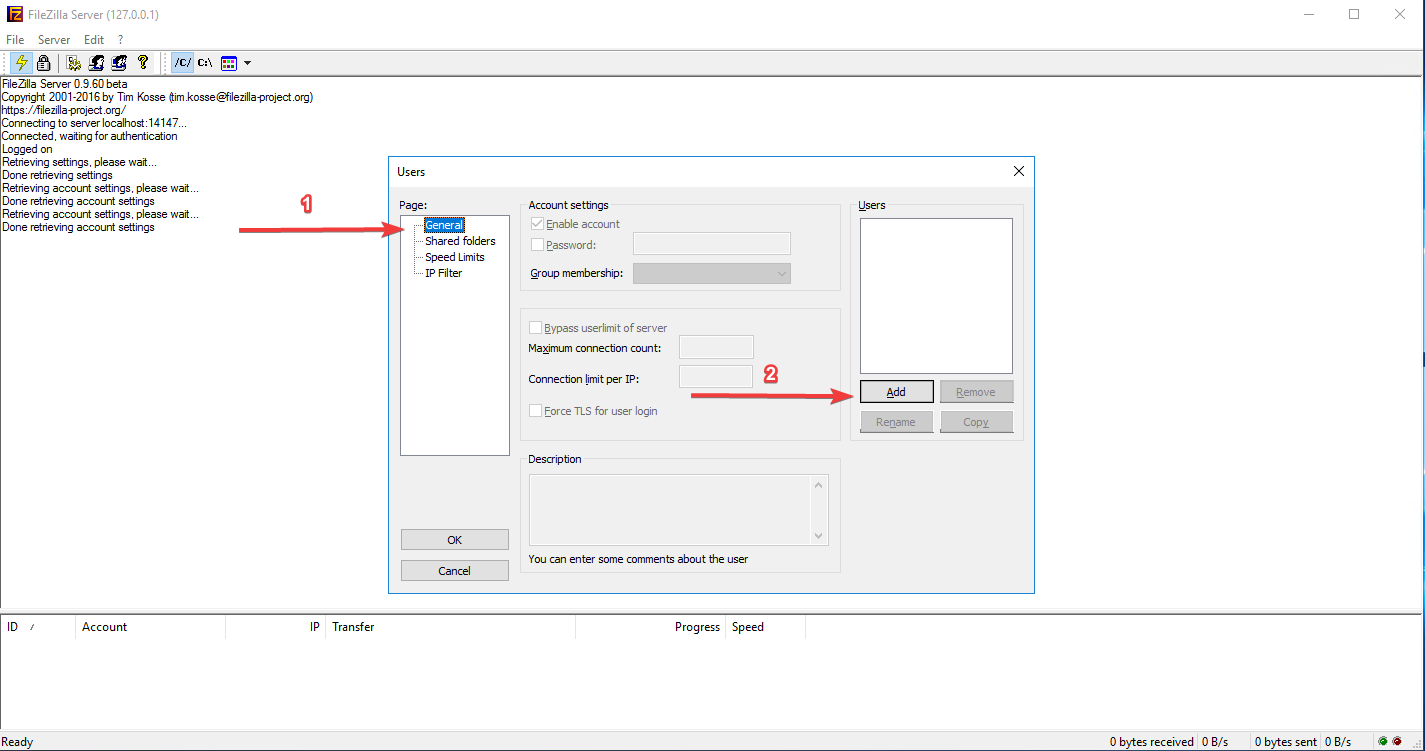Click the Description box scrollbar
This screenshot has width=1425, height=751.
pyautogui.click(x=819, y=510)
